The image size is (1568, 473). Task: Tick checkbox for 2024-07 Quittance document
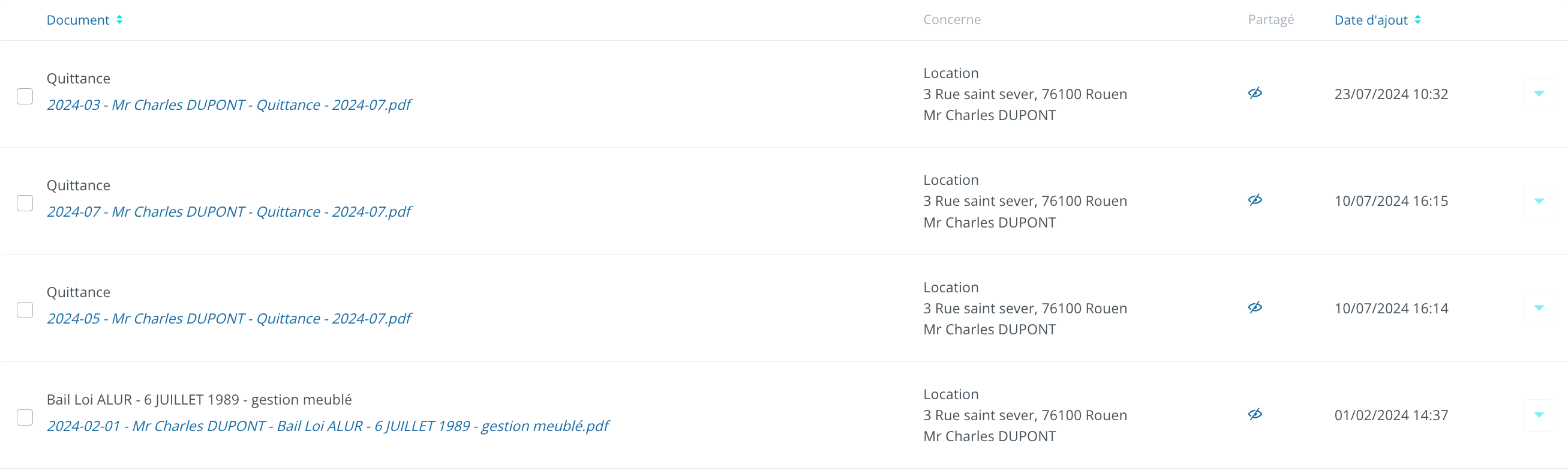[25, 203]
